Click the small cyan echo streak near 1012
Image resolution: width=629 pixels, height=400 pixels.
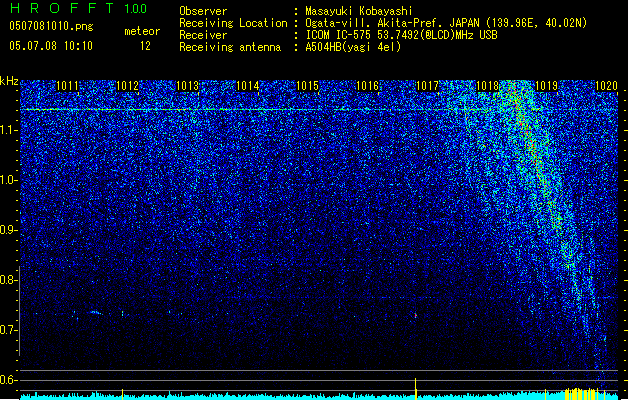tap(96, 312)
